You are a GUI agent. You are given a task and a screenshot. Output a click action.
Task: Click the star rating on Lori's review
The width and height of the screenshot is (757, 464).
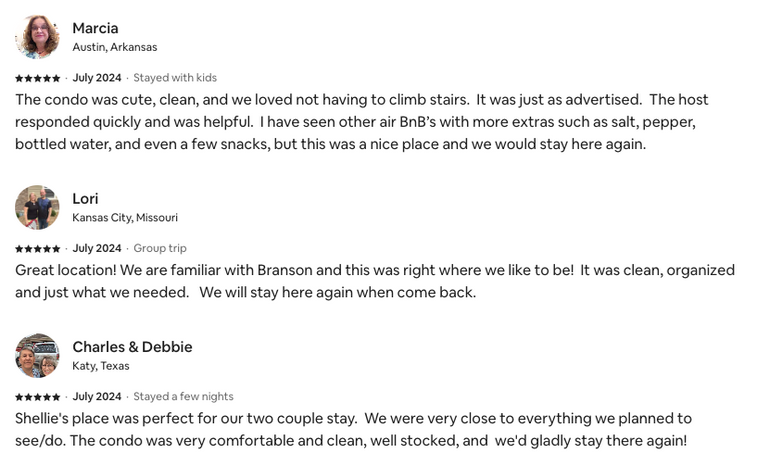pos(37,248)
